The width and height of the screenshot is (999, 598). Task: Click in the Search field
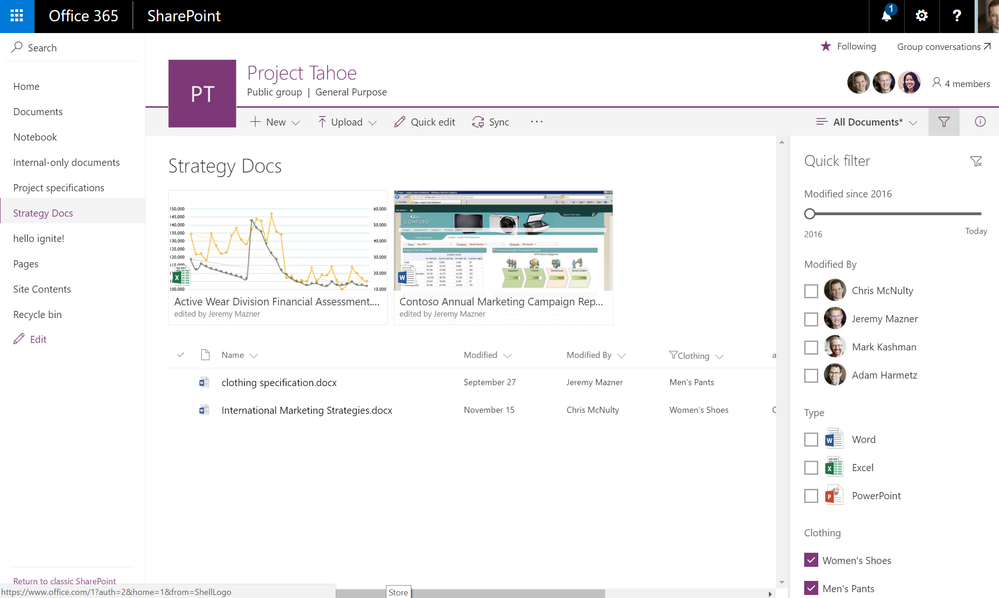73,47
